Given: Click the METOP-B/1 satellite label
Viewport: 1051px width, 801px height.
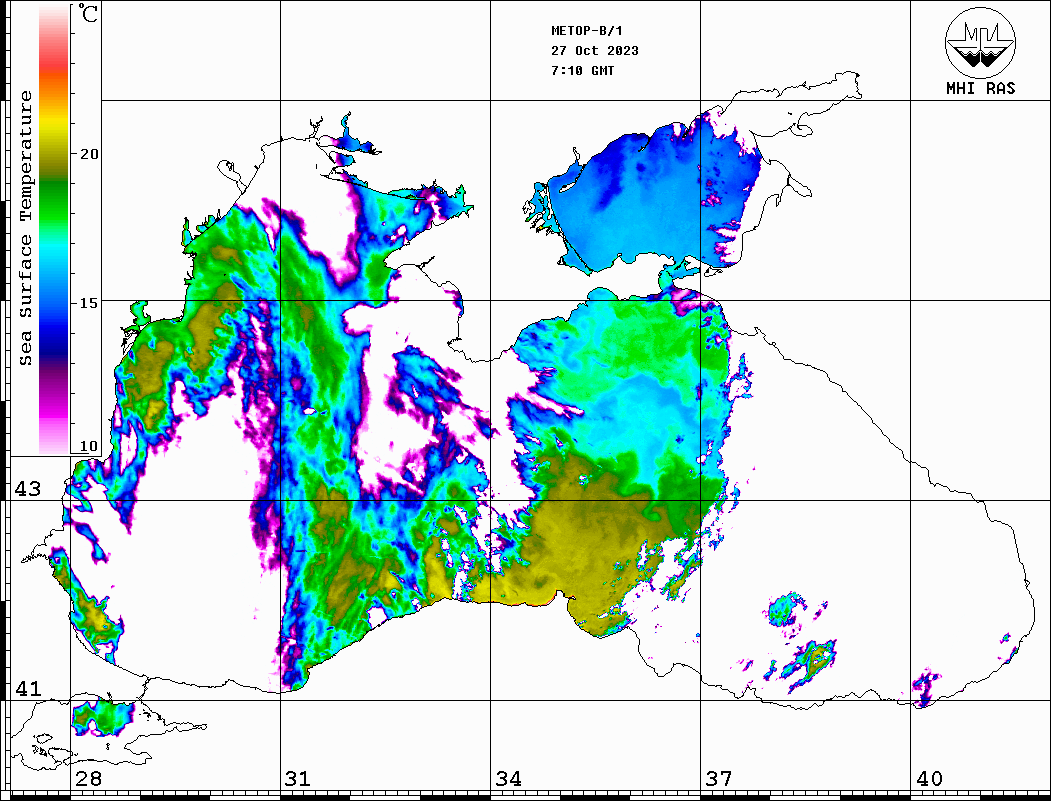Looking at the screenshot, I should pos(587,31).
